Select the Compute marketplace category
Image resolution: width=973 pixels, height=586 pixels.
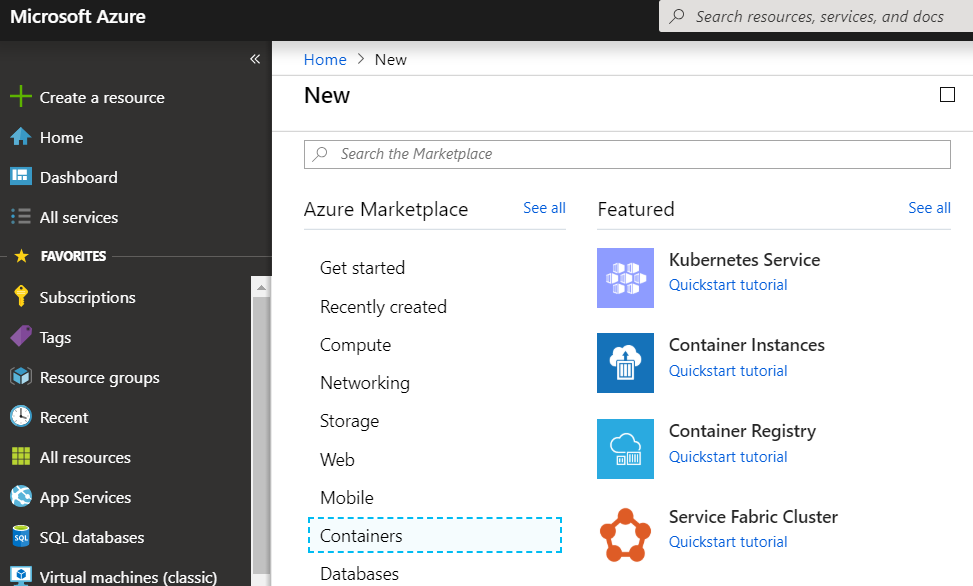click(x=355, y=345)
